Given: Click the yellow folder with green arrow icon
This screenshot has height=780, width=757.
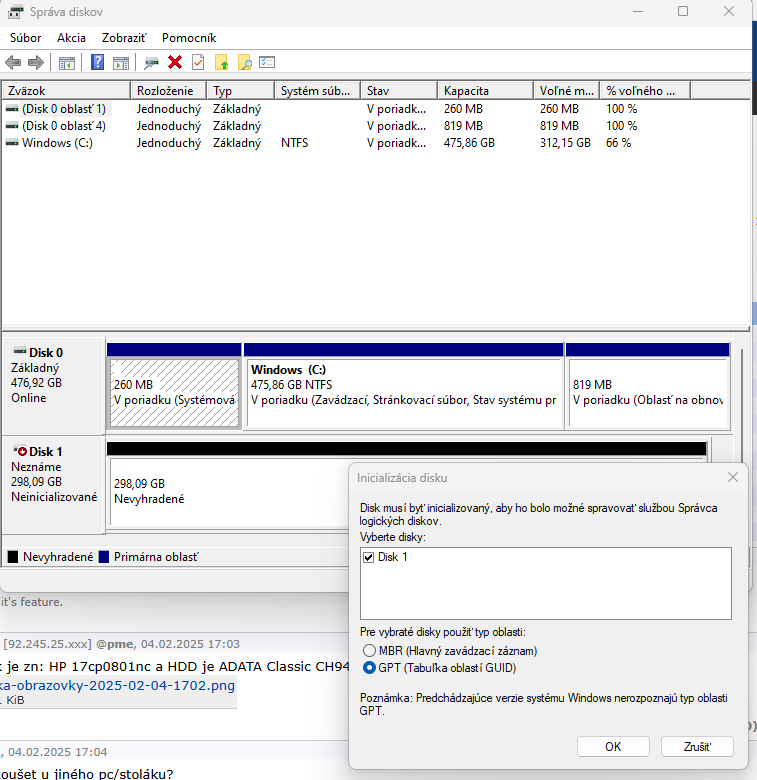Looking at the screenshot, I should pyautogui.click(x=222, y=62).
